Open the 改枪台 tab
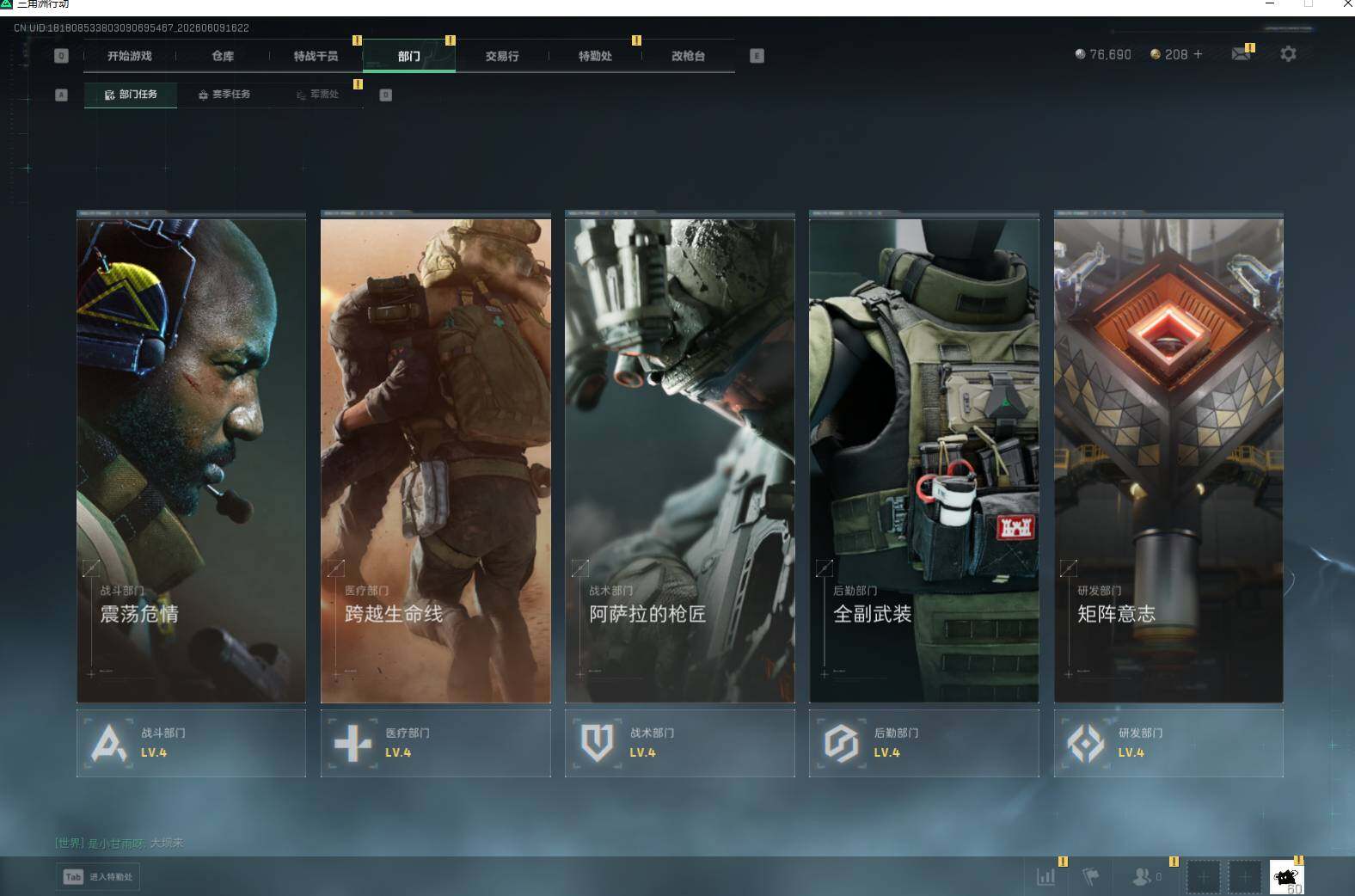Screen dimensions: 1355x896 688,56
